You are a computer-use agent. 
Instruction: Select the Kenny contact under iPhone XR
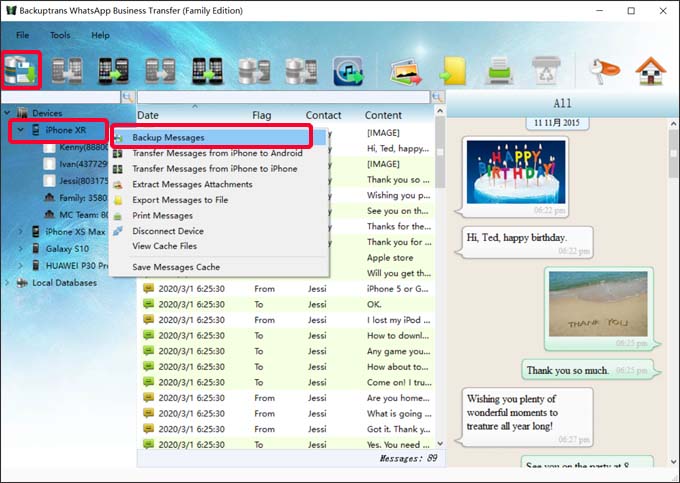coord(84,147)
